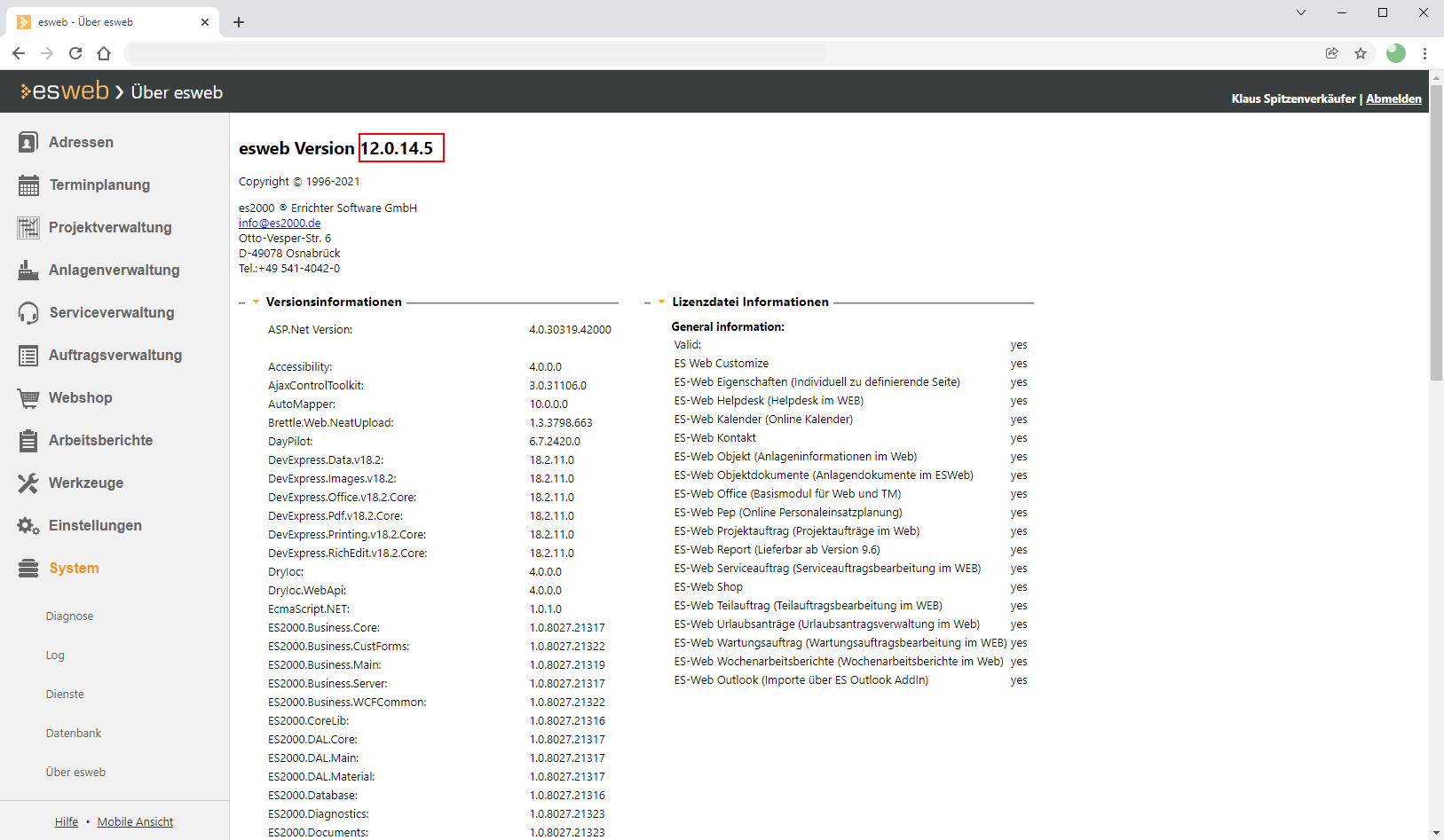Open Log submenu entry
Image resolution: width=1444 pixels, height=840 pixels.
[x=55, y=656]
